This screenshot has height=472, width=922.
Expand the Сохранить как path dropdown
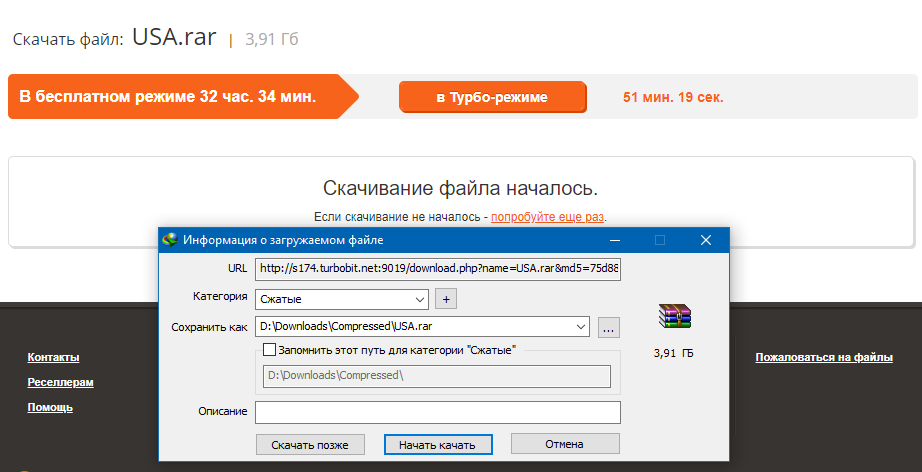581,327
